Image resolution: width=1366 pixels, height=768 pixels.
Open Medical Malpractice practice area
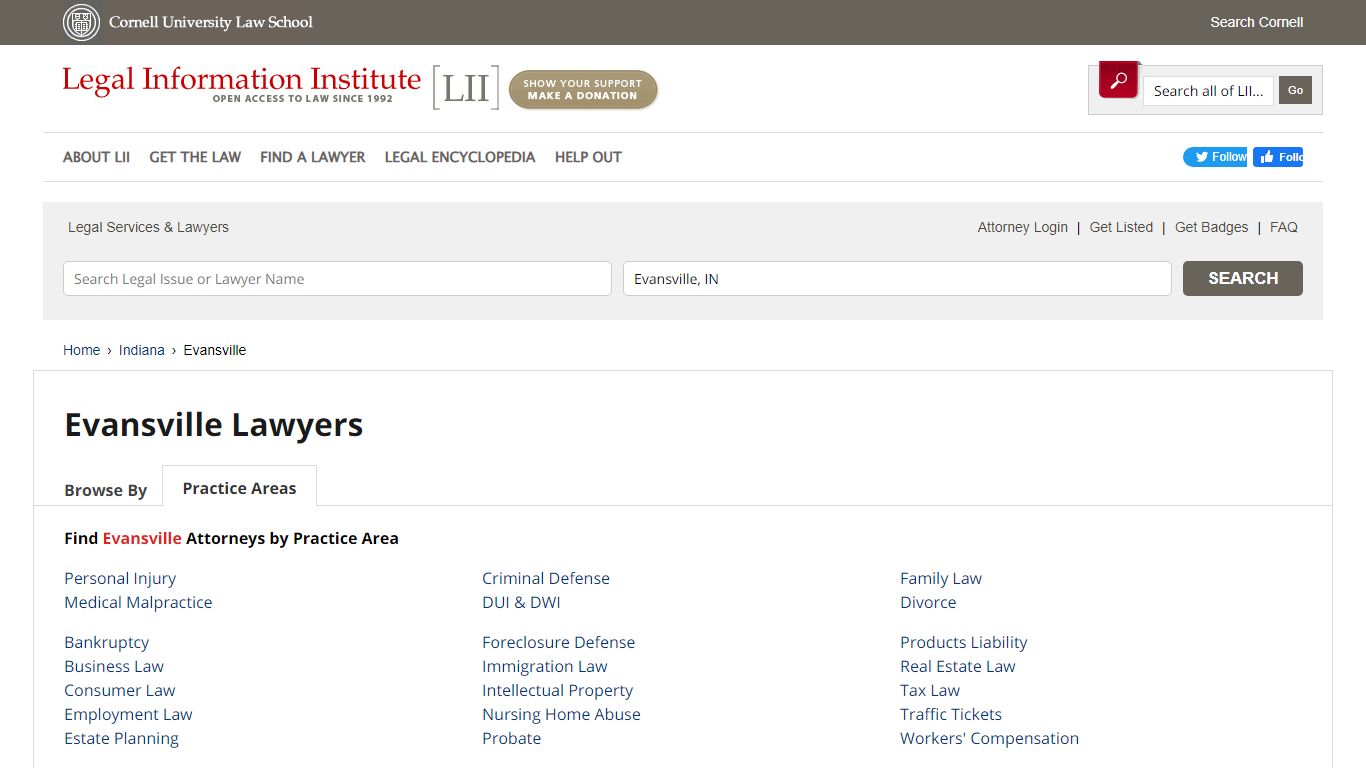[138, 602]
